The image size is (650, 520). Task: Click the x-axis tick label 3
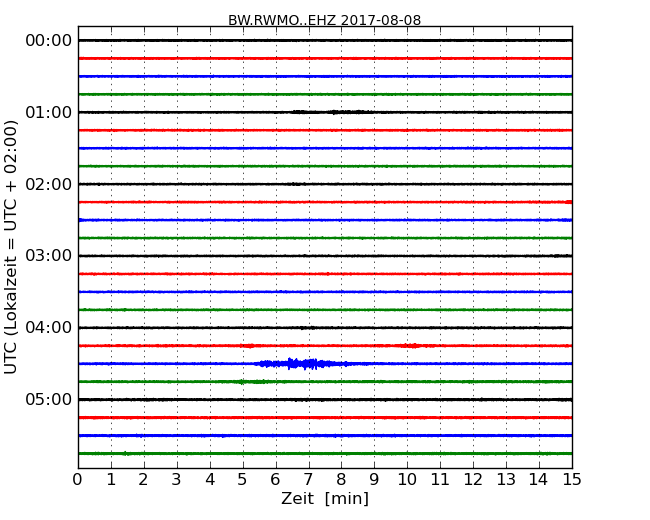coord(177,479)
